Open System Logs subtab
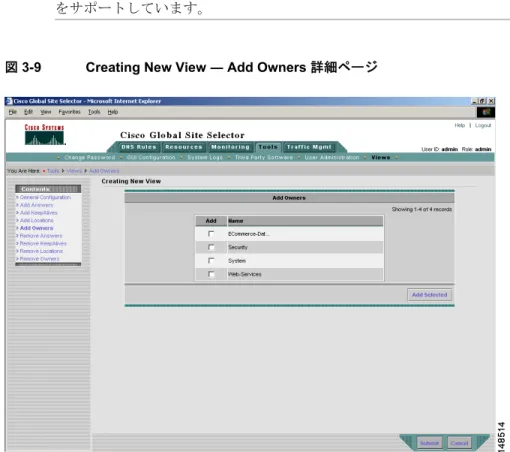 (205, 157)
